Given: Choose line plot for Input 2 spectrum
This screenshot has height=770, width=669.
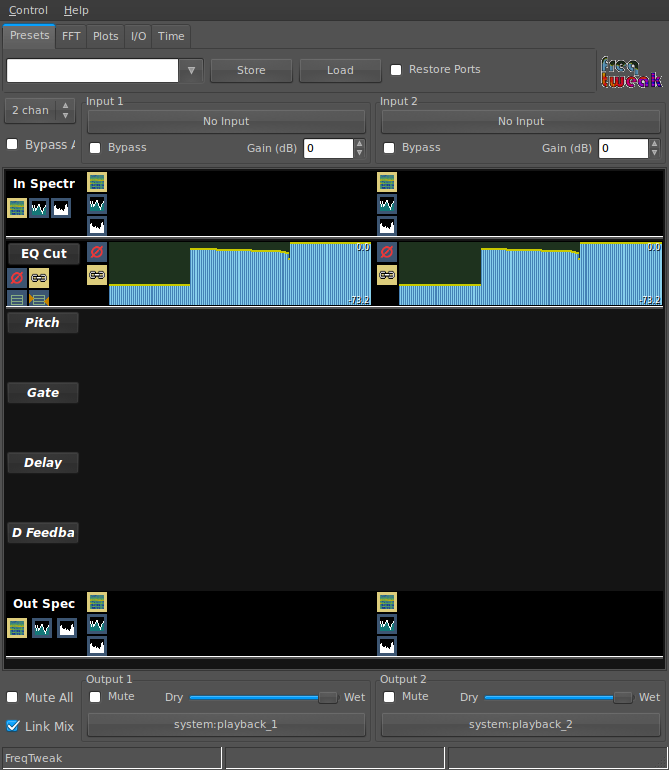Looking at the screenshot, I should tap(387, 204).
